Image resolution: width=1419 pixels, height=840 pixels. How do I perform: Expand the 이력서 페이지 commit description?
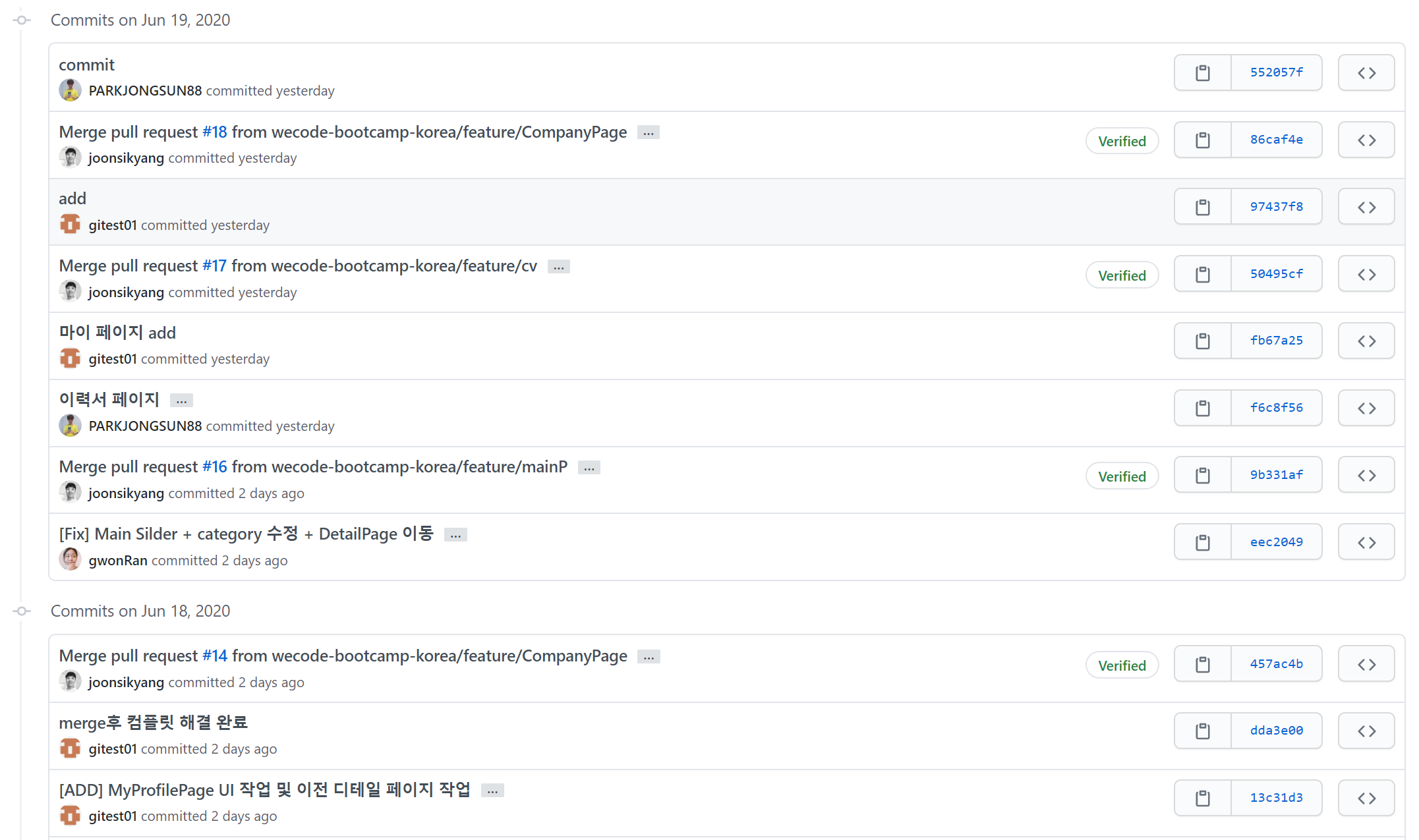181,400
